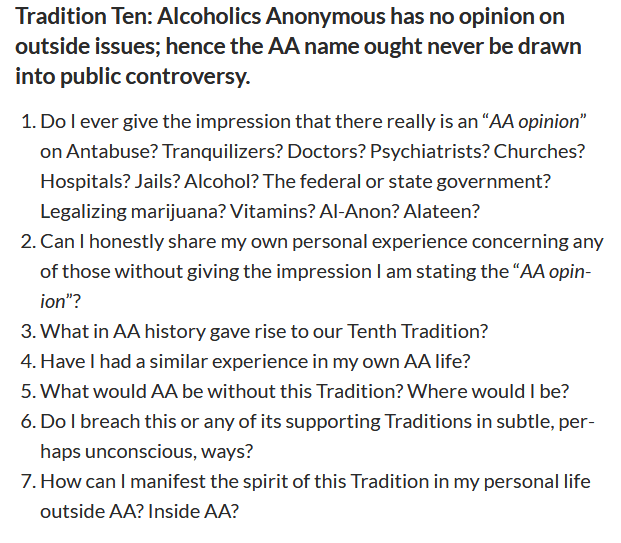Click the word Alateen in question 1
The image size is (621, 543).
pyautogui.click(x=442, y=211)
